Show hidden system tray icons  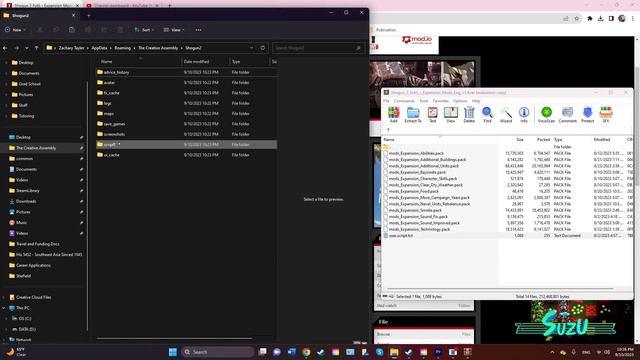click(x=552, y=352)
